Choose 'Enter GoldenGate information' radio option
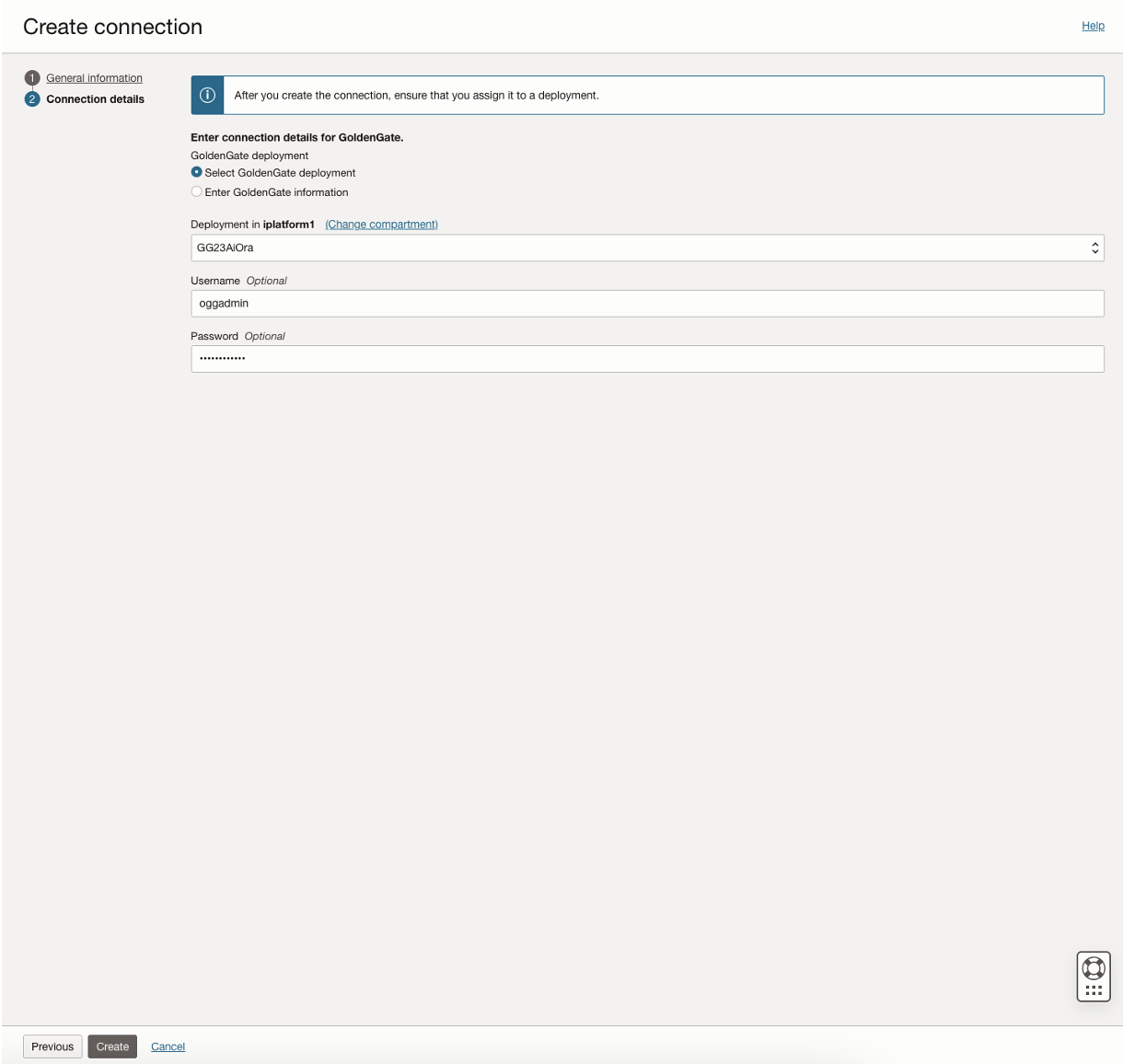 point(197,191)
